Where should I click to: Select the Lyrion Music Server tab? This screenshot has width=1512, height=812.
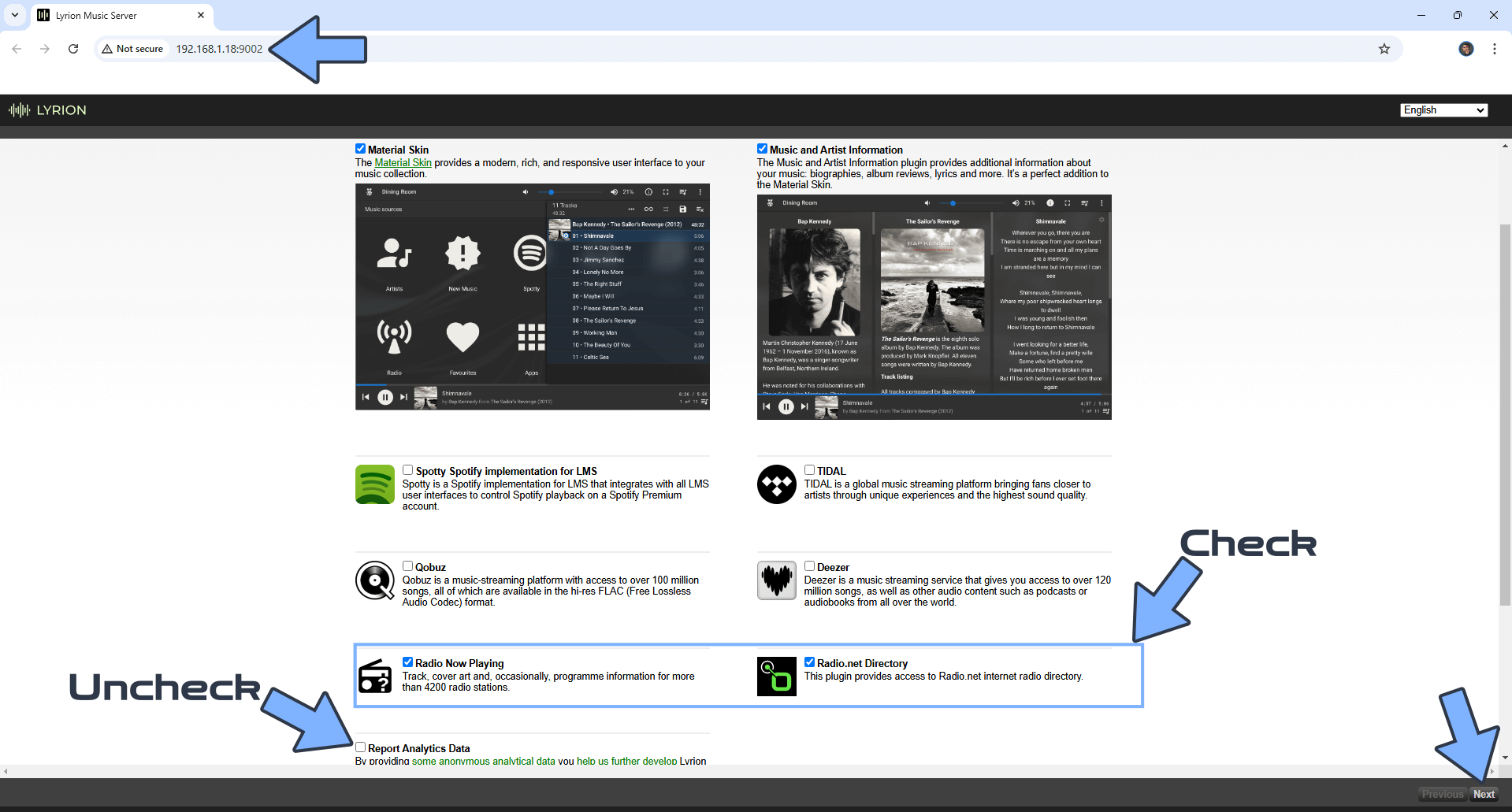coord(118,15)
